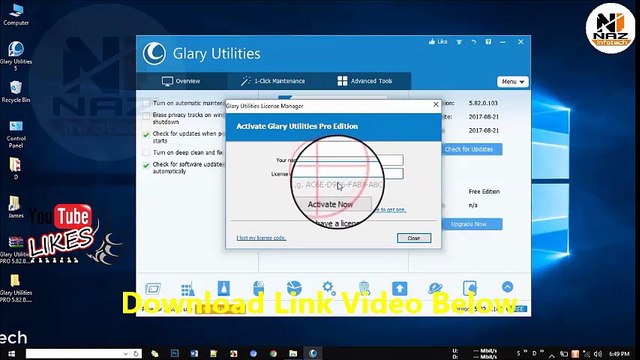Viewport: 640px width, 360px height.
Task: Open Uninstall Manager trash icon
Action: [364, 288]
